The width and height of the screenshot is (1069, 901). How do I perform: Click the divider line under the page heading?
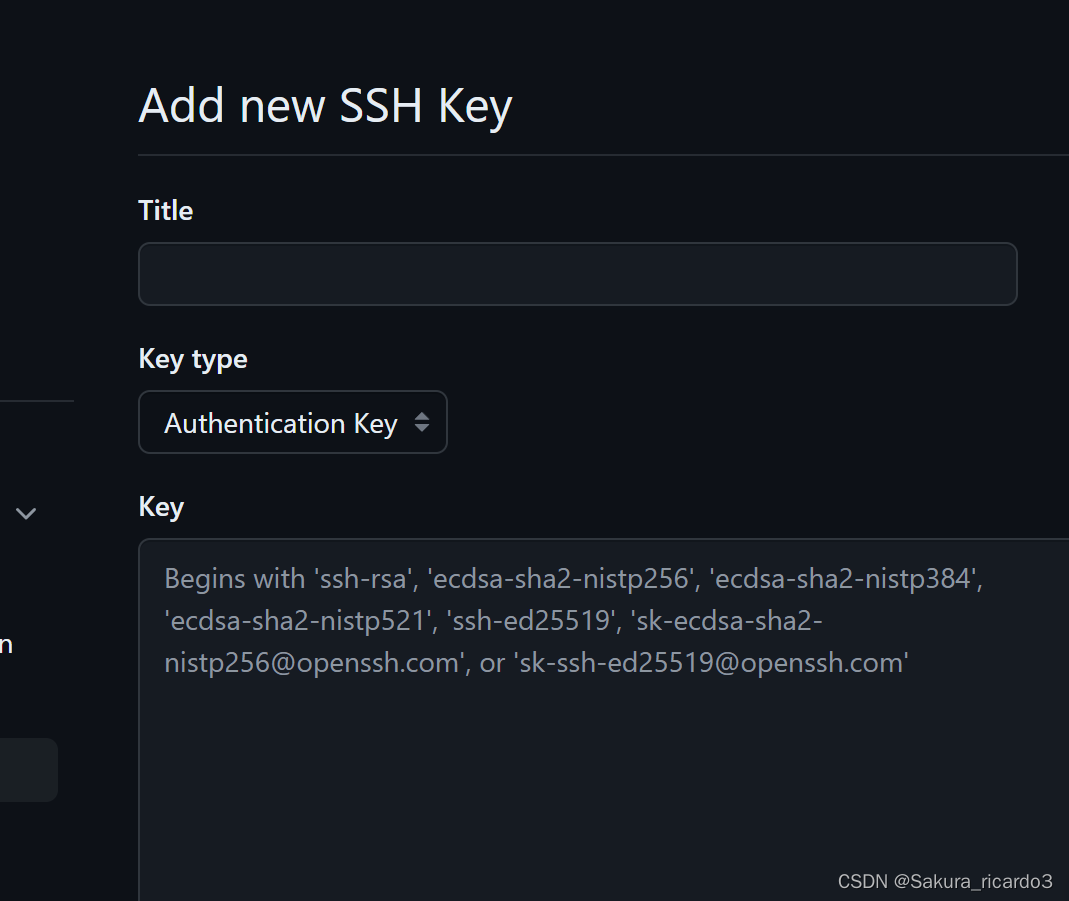coord(600,155)
